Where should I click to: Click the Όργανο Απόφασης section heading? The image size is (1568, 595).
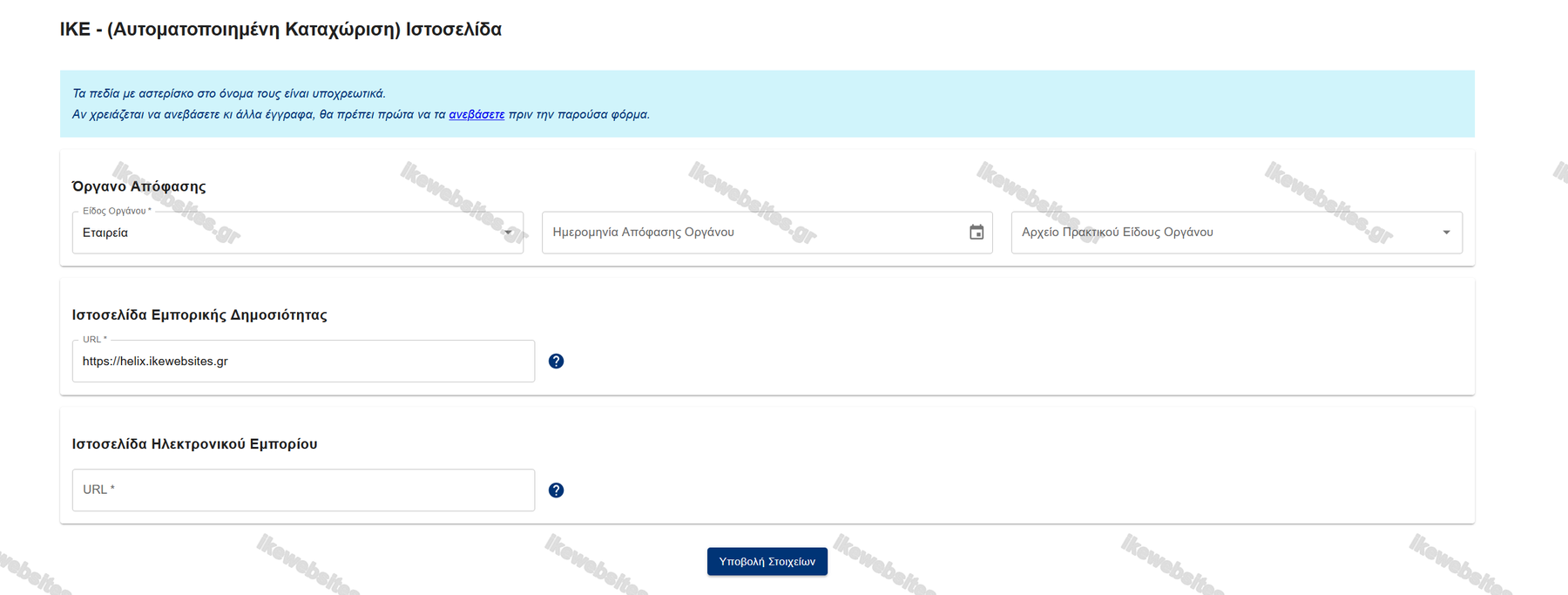tap(139, 186)
